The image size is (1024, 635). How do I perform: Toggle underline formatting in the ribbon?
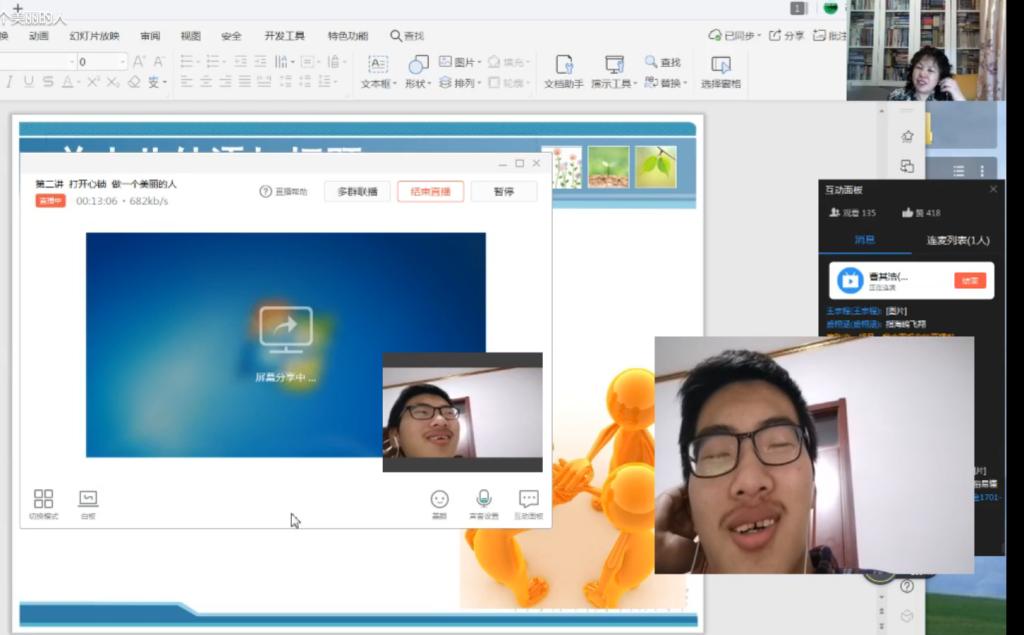(30, 82)
